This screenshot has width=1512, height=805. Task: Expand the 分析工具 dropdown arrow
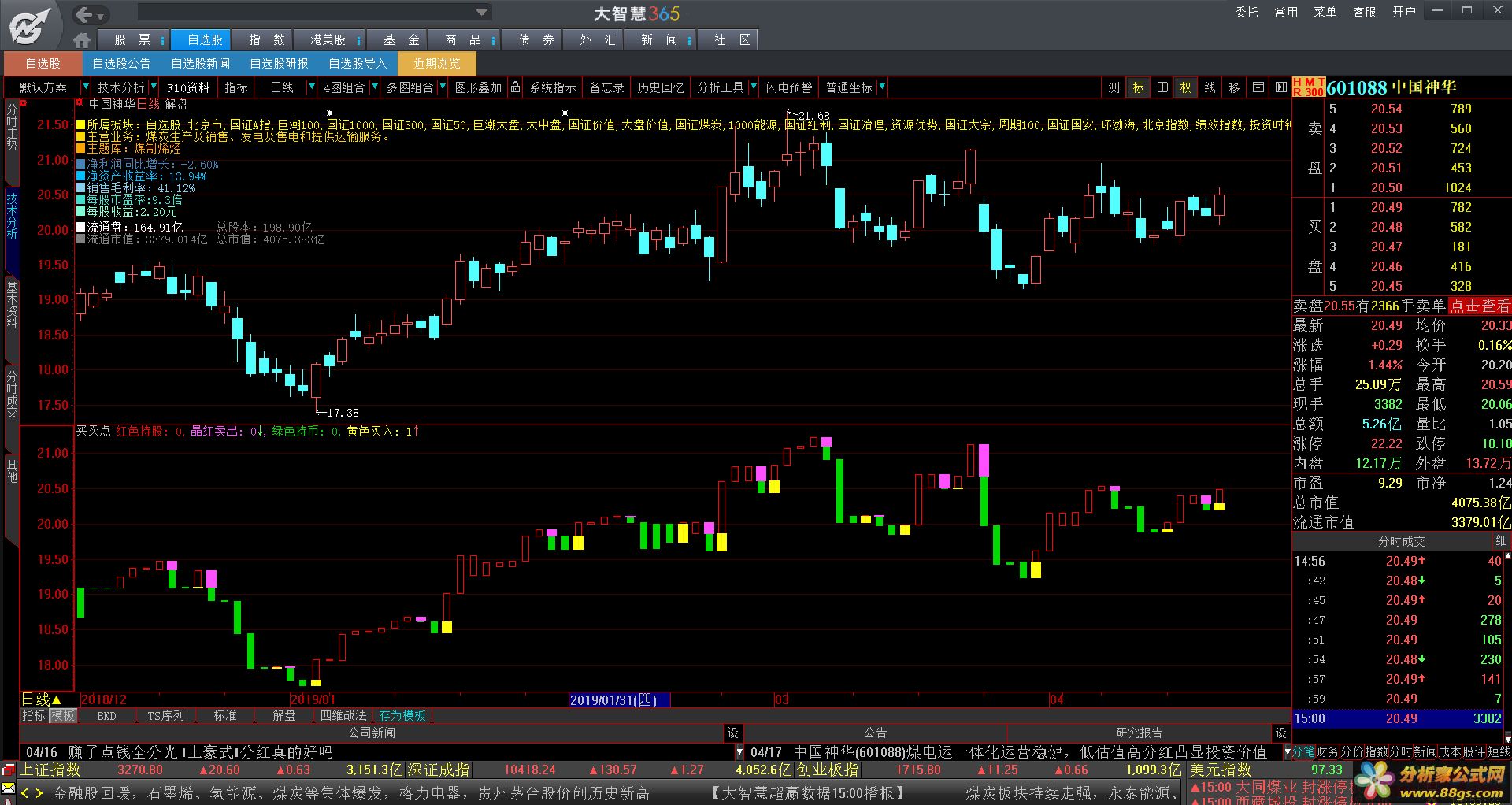tap(754, 87)
